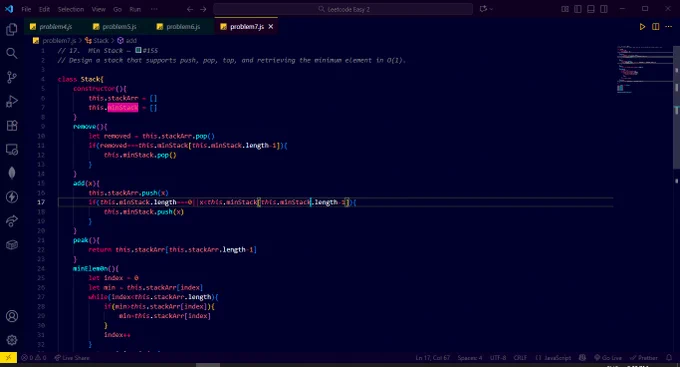Open editor More Actions ellipsis
The image size is (680, 367).
[668, 26]
